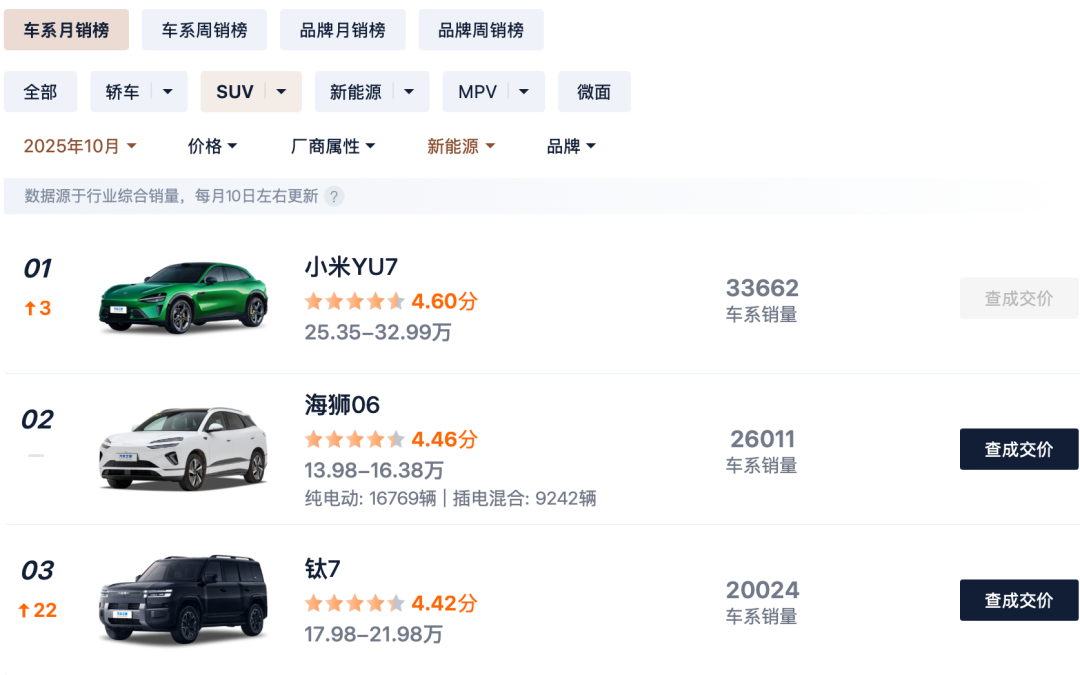Switch to the 品牌月销榜 tab

click(x=342, y=30)
